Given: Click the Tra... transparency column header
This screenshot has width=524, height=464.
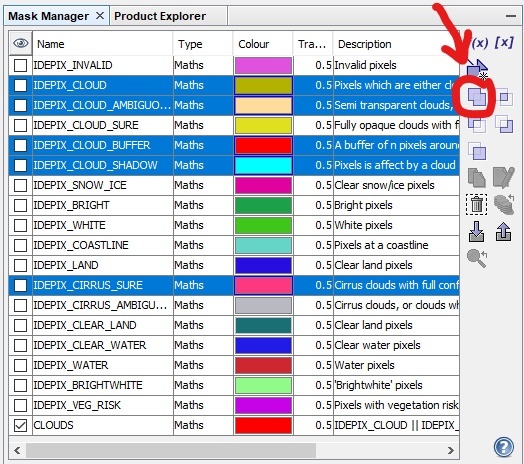Looking at the screenshot, I should pos(312,44).
